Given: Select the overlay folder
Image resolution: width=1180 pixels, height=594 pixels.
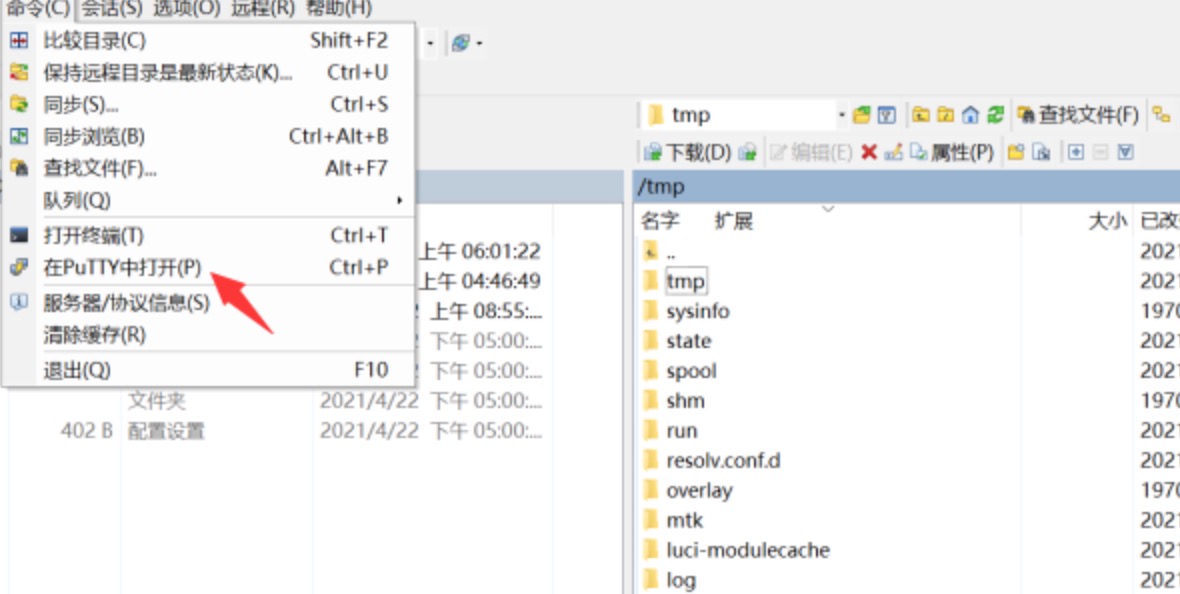Looking at the screenshot, I should click(906, 490).
